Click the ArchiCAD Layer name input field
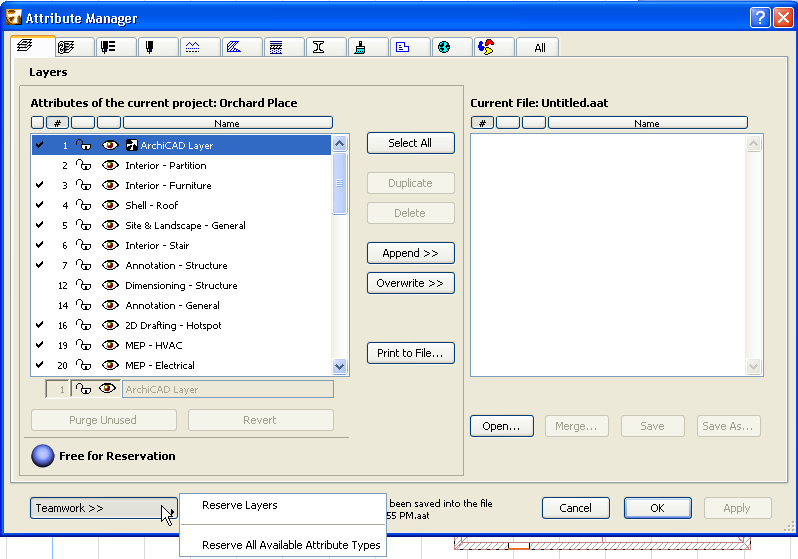 [227, 389]
